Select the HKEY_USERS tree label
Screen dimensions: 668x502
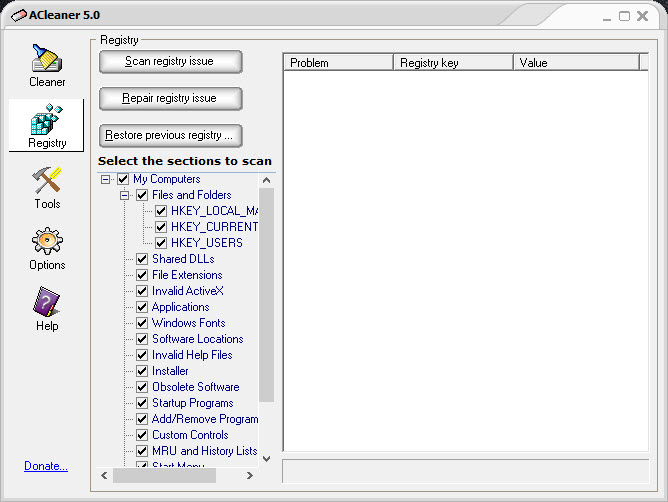pyautogui.click(x=207, y=243)
